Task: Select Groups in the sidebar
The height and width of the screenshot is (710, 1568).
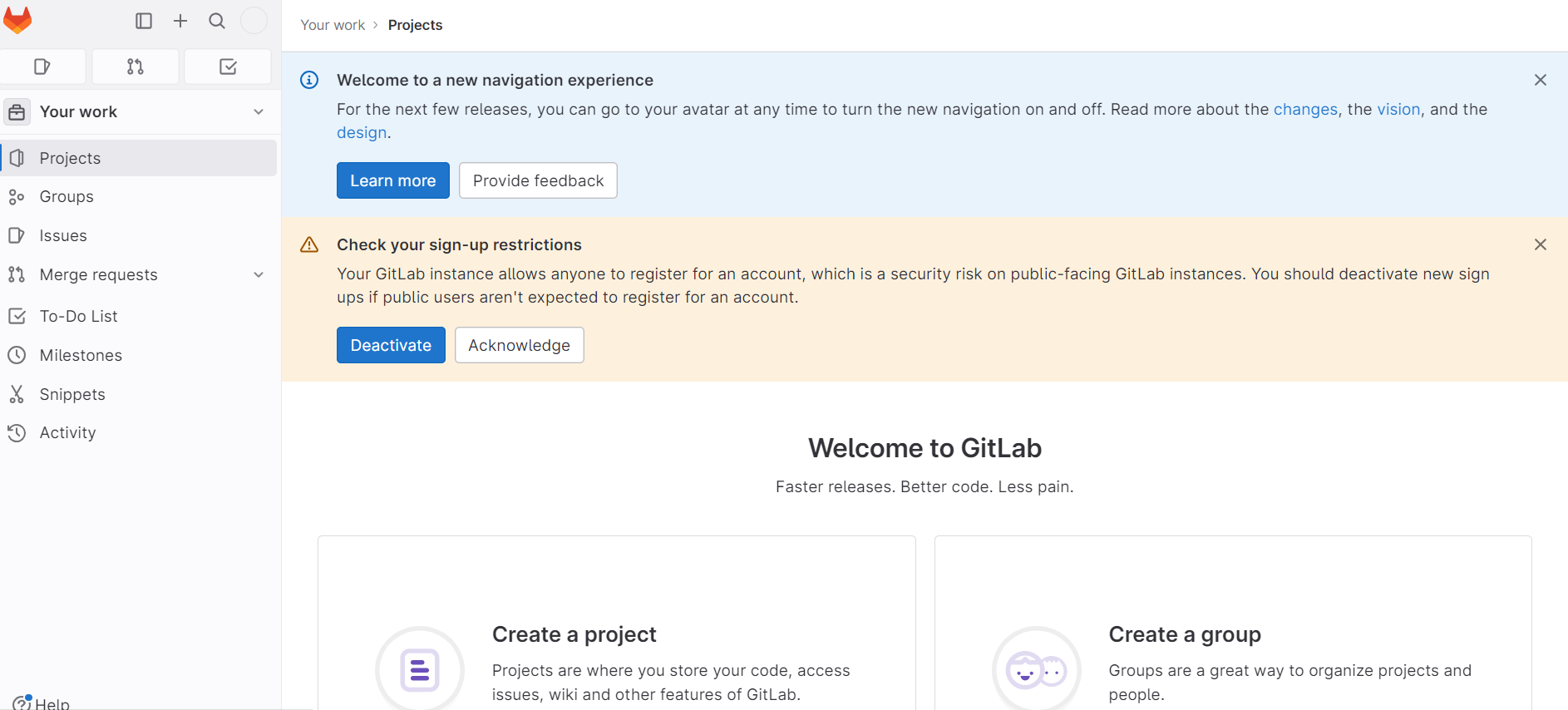Action: tap(67, 197)
